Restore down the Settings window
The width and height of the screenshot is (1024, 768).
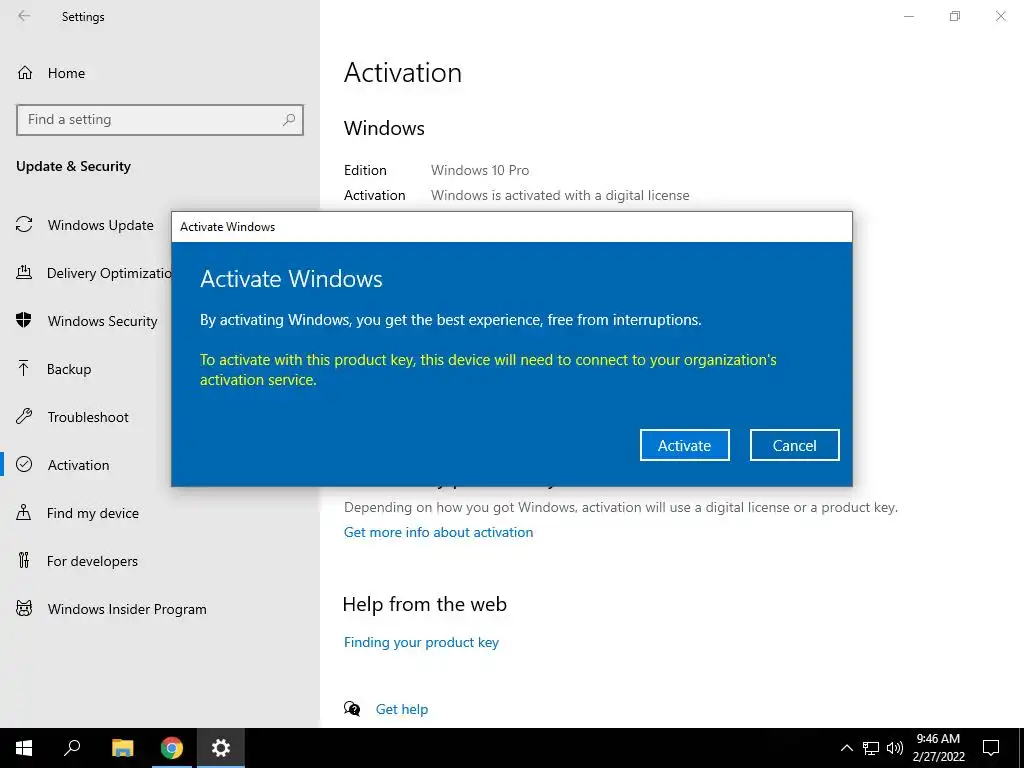point(955,16)
